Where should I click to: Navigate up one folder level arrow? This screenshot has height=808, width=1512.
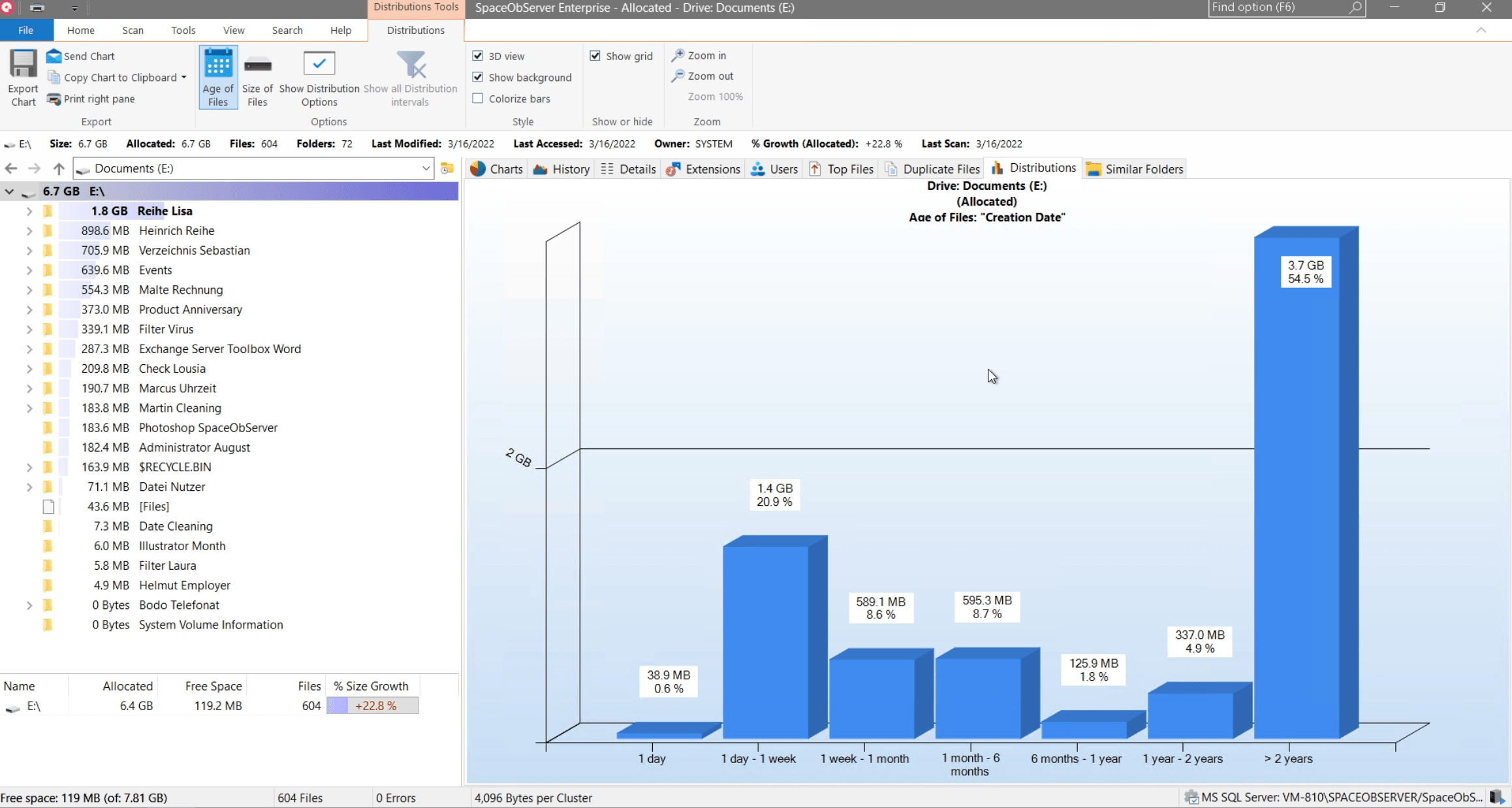tap(59, 168)
